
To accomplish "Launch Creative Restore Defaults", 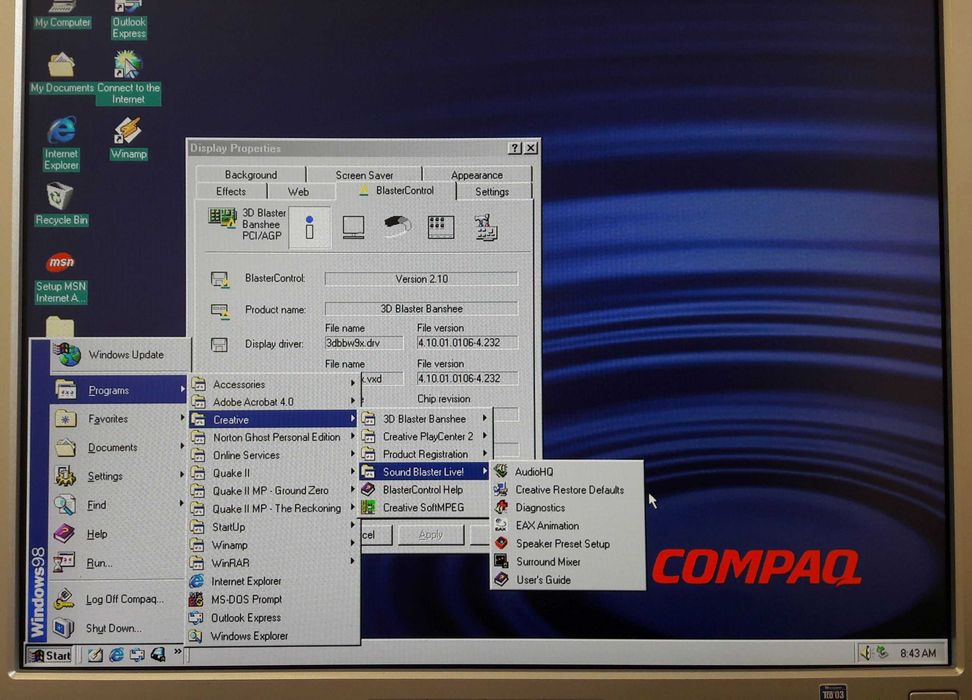I will [x=567, y=490].
